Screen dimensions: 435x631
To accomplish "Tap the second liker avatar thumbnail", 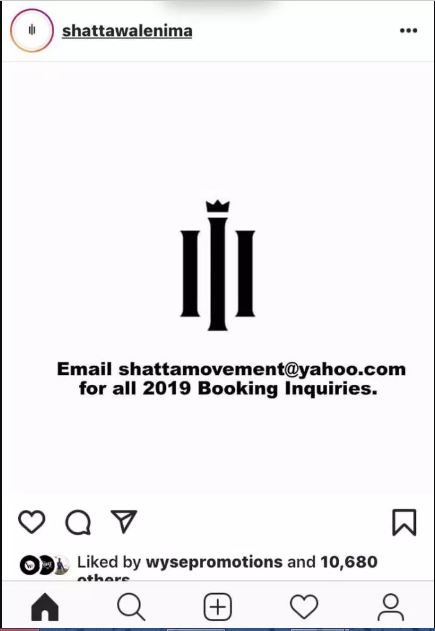I will (x=46, y=565).
